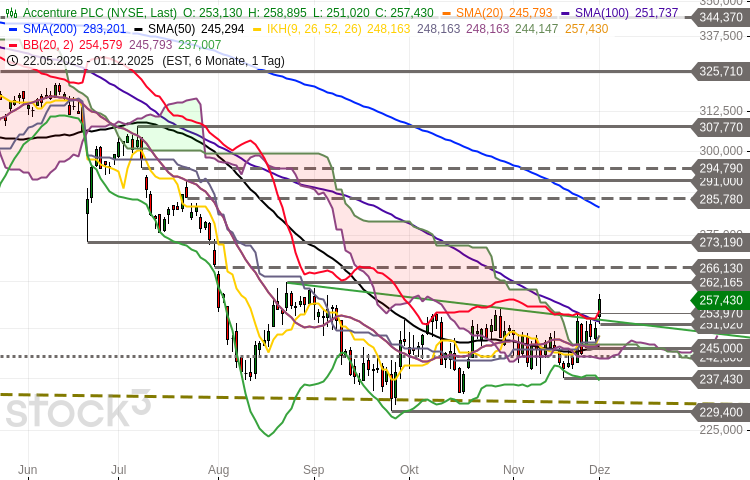This screenshot has width=750, height=480.
Task: Click the Okt month label on time axis
Action: pyautogui.click(x=408, y=469)
